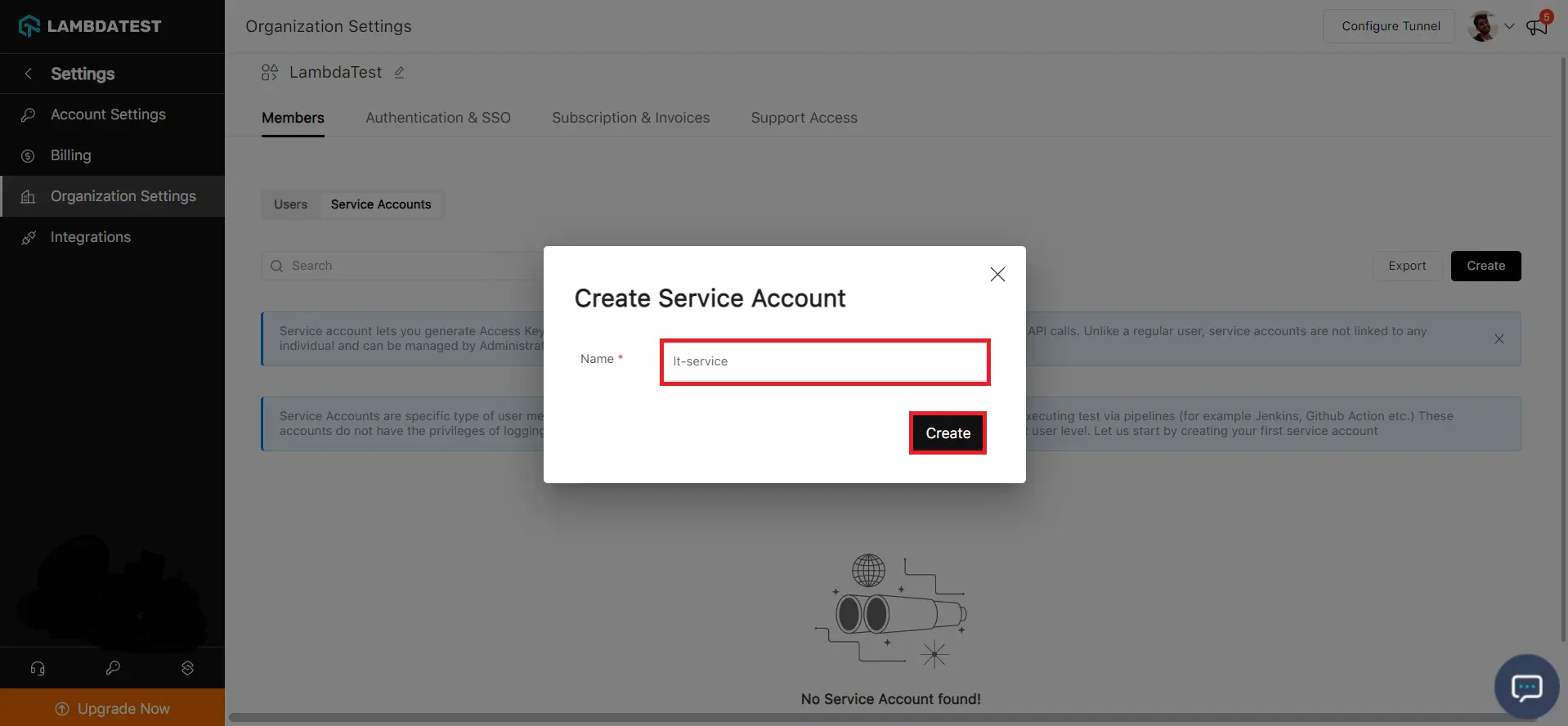Viewport: 1568px width, 726px height.
Task: Click the Name input field
Action: 824,361
